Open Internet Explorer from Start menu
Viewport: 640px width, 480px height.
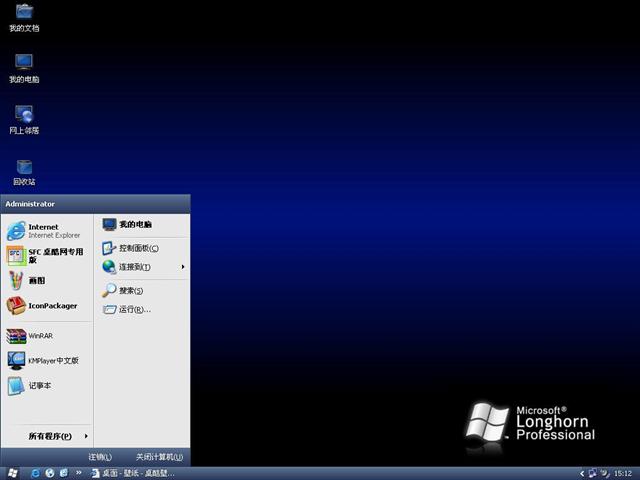click(x=45, y=231)
